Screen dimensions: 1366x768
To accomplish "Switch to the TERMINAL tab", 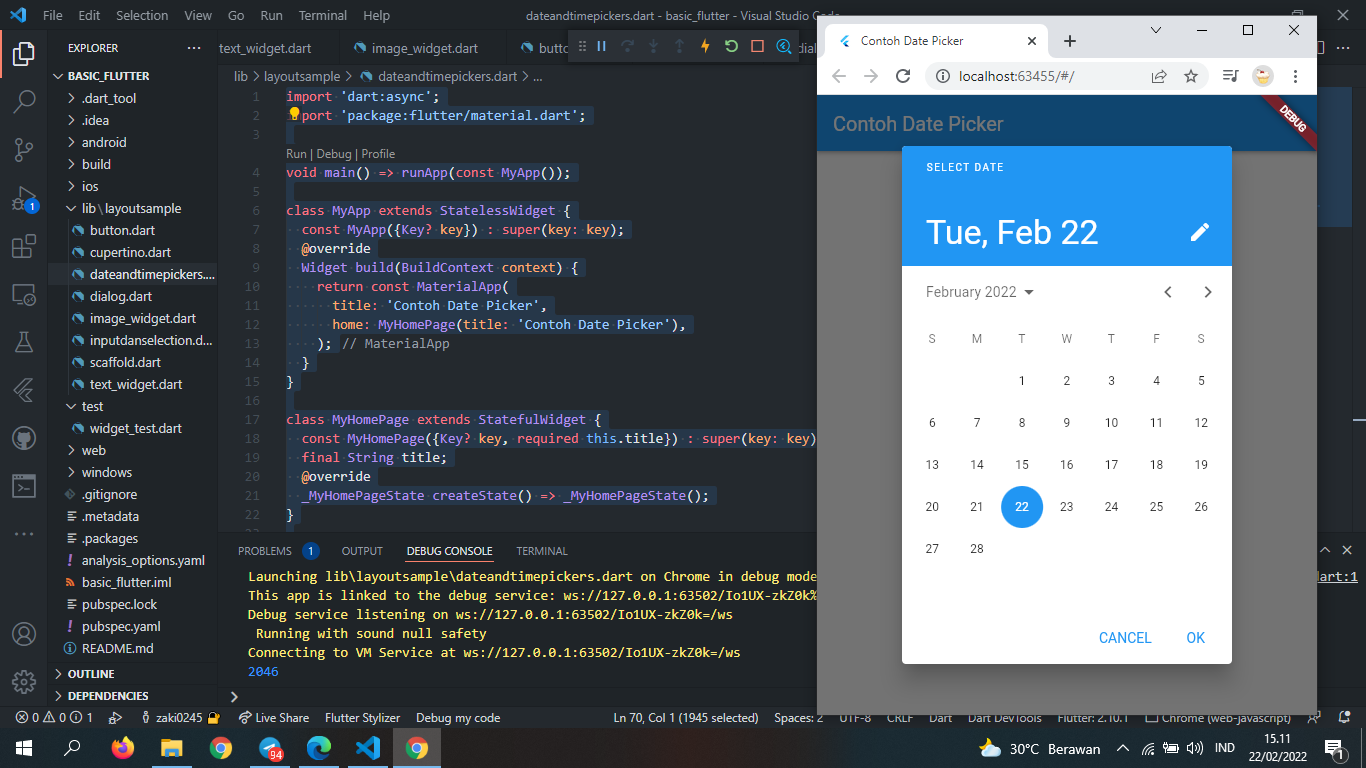I will pyautogui.click(x=541, y=550).
